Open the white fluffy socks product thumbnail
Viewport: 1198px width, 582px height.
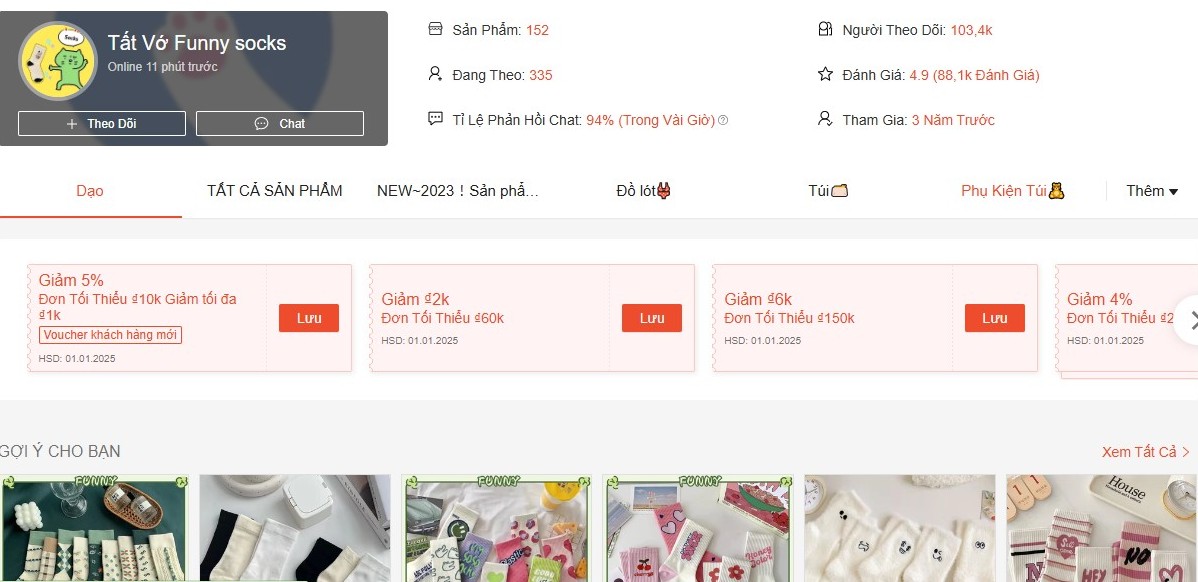pos(900,528)
